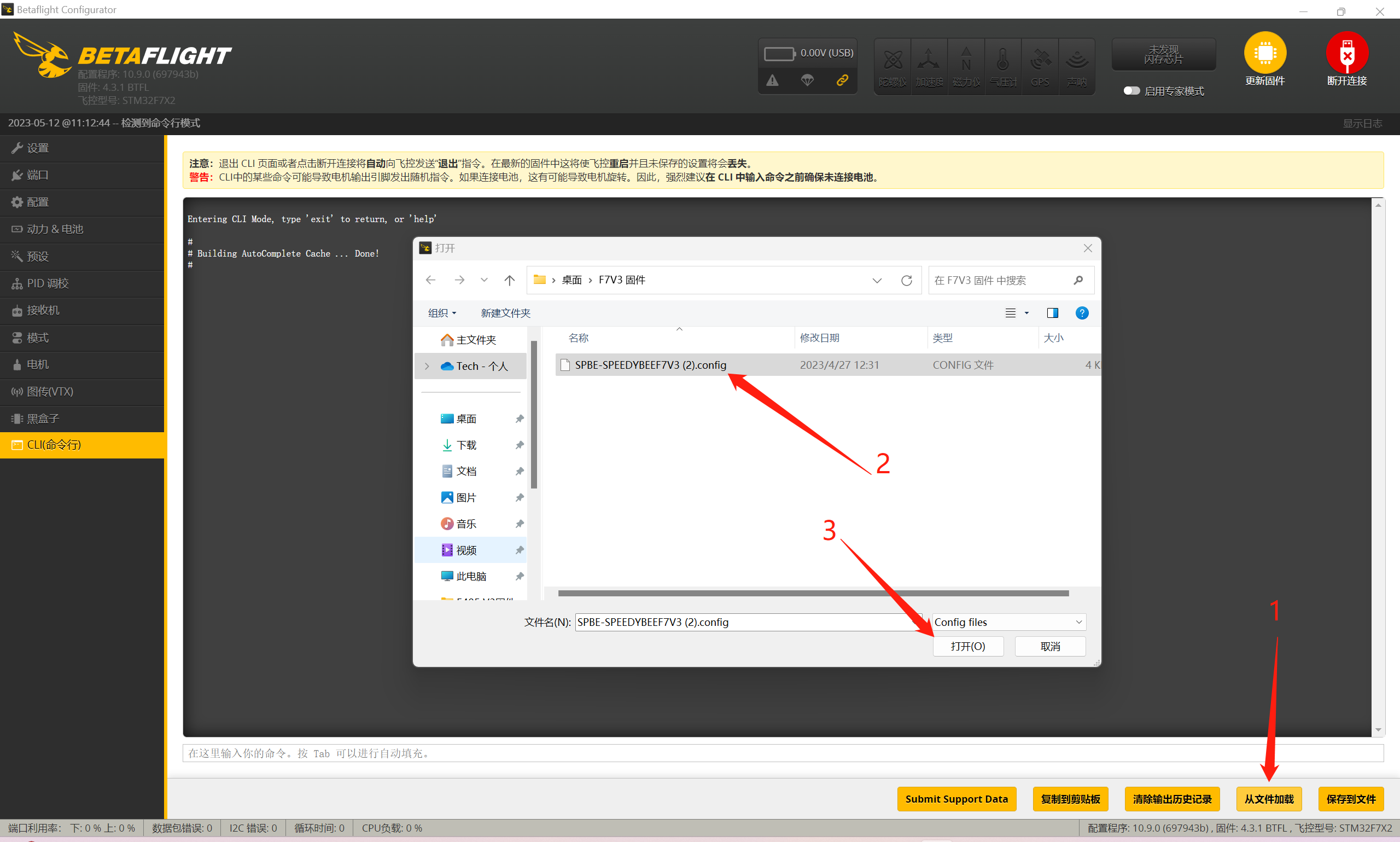
Task: Click the gyroscope sensor icon
Action: click(x=892, y=60)
